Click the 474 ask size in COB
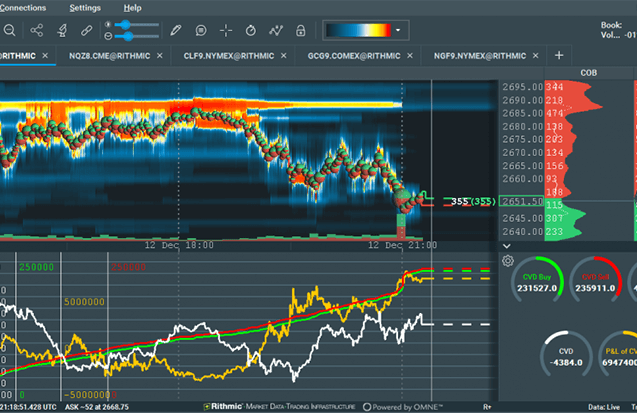This screenshot has width=637, height=413. (555, 113)
